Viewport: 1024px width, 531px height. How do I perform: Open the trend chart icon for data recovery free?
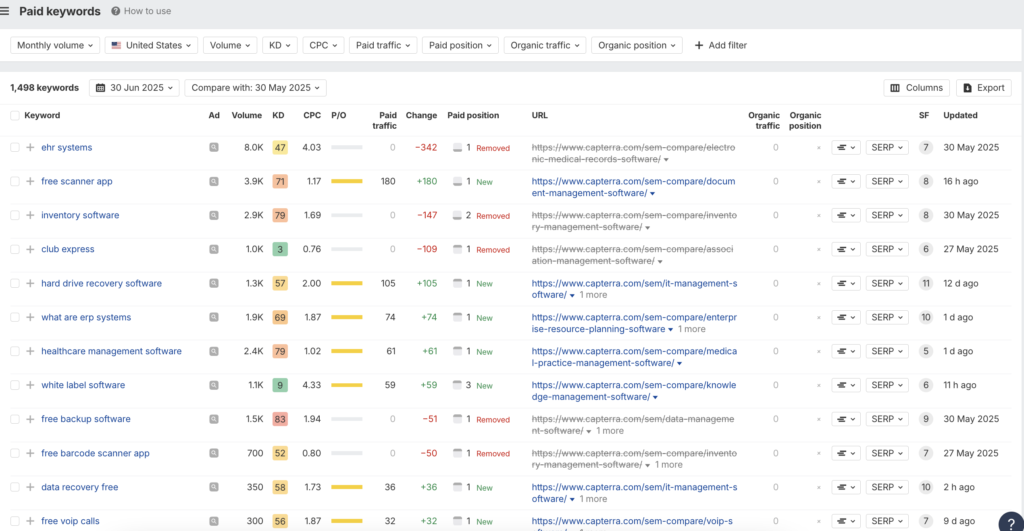pyautogui.click(x=846, y=487)
